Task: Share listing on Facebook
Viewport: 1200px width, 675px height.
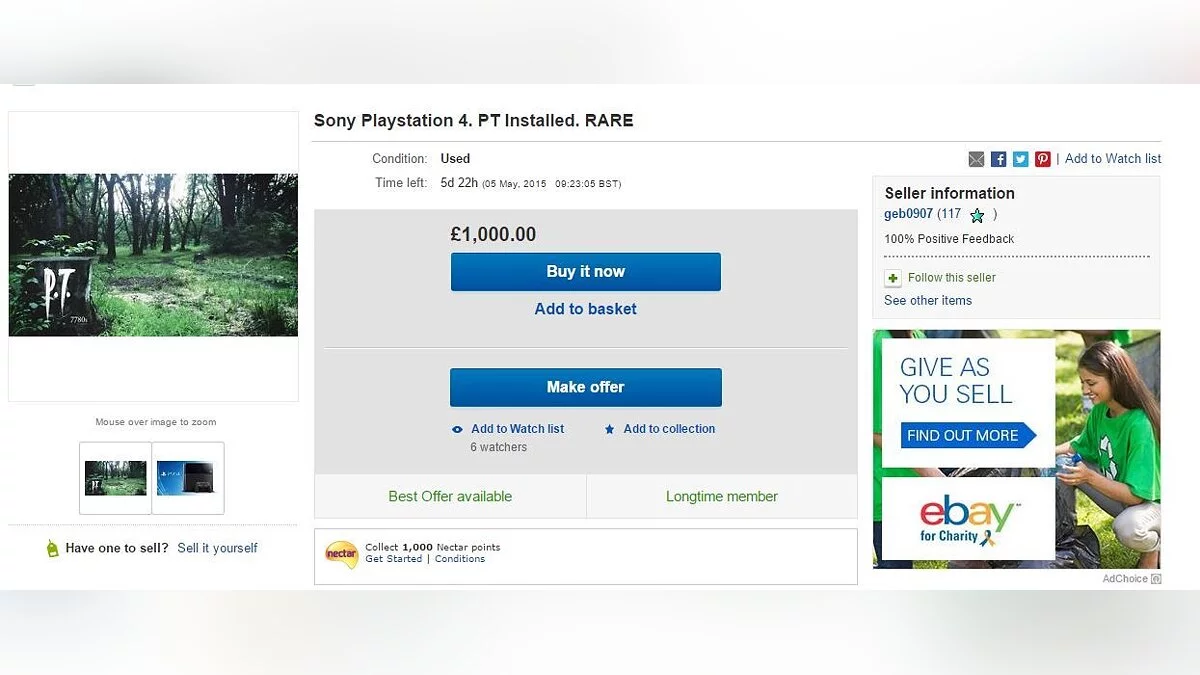Action: (x=998, y=159)
